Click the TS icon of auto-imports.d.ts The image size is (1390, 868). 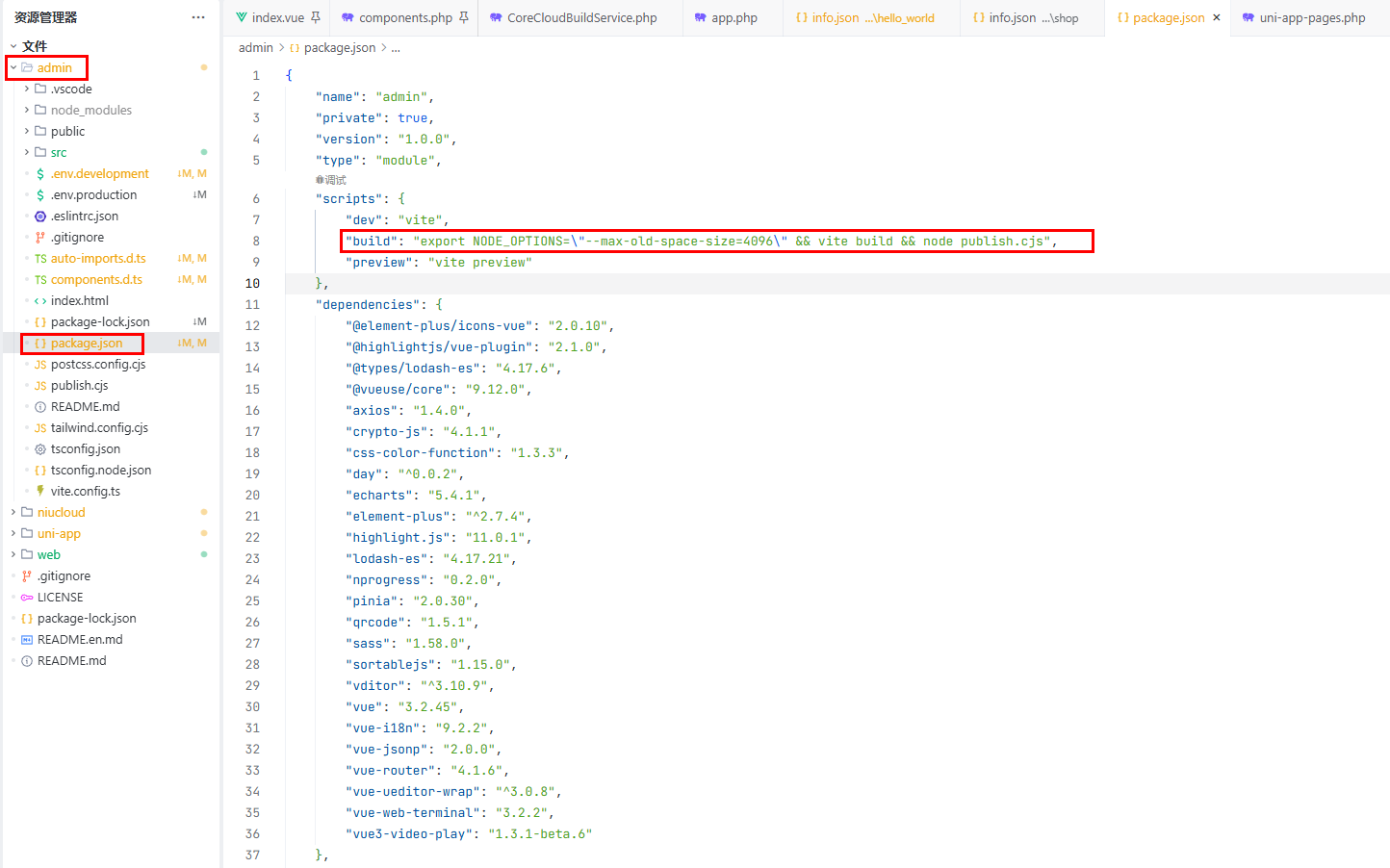pyautogui.click(x=40, y=259)
